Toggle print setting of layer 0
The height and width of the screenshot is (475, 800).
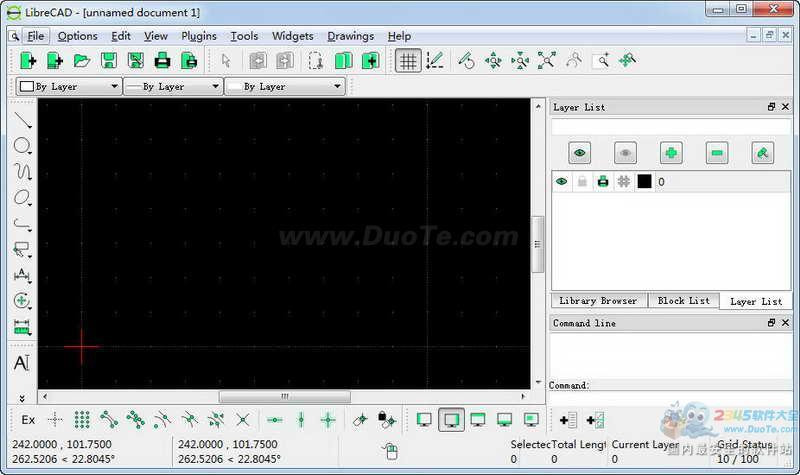pos(603,182)
